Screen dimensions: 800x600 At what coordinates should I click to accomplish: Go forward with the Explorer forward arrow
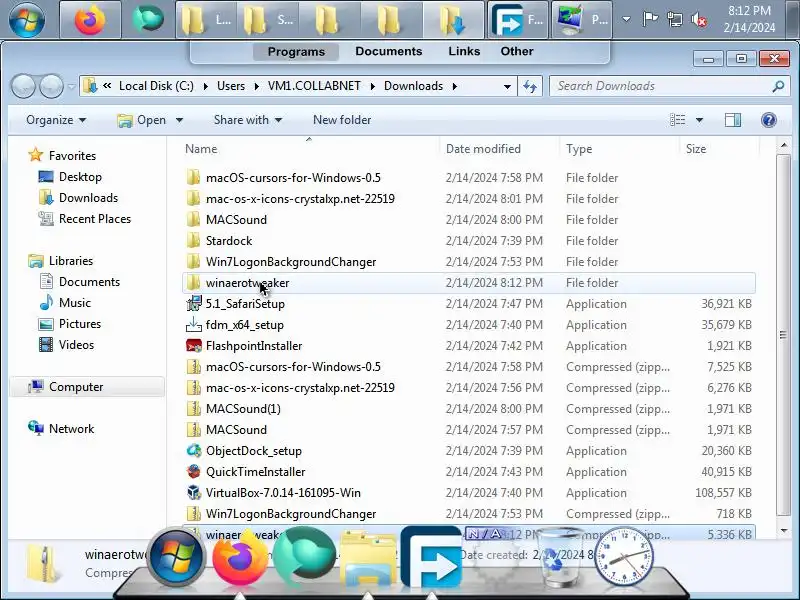pos(52,86)
